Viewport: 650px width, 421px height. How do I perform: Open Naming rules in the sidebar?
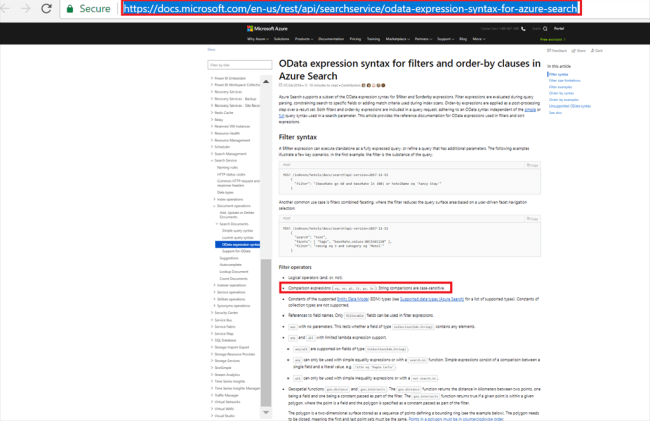(x=228, y=167)
